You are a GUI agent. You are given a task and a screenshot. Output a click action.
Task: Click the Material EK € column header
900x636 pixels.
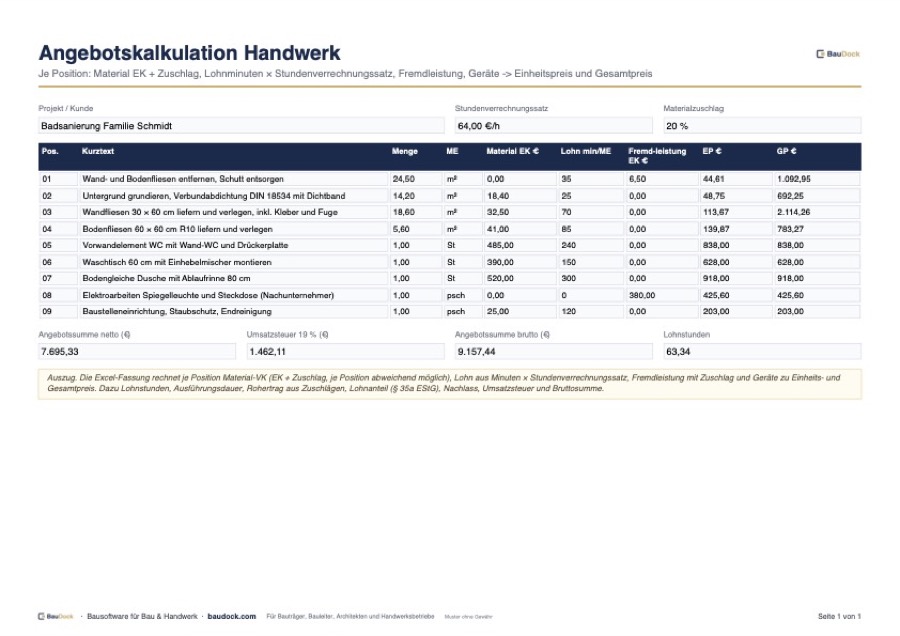pos(513,151)
